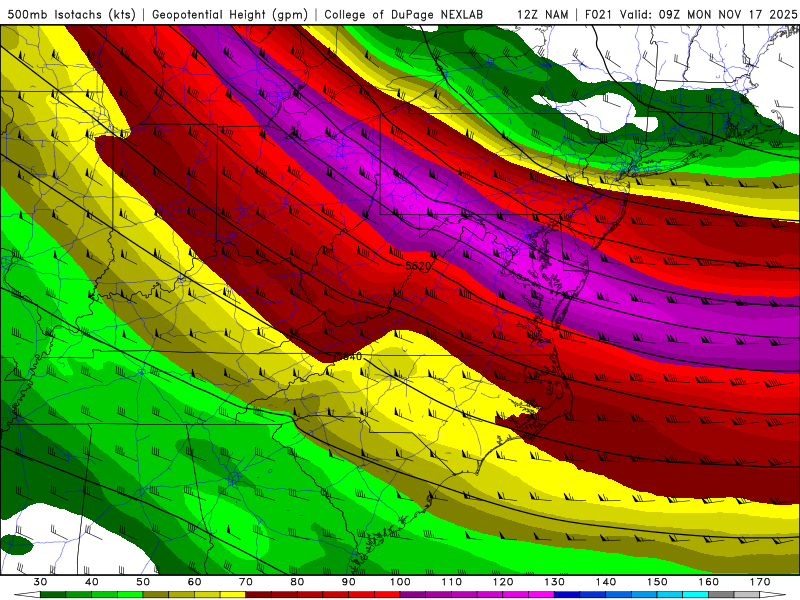
Task: Click the "12Z NAM" model run label
Action: click(x=542, y=15)
